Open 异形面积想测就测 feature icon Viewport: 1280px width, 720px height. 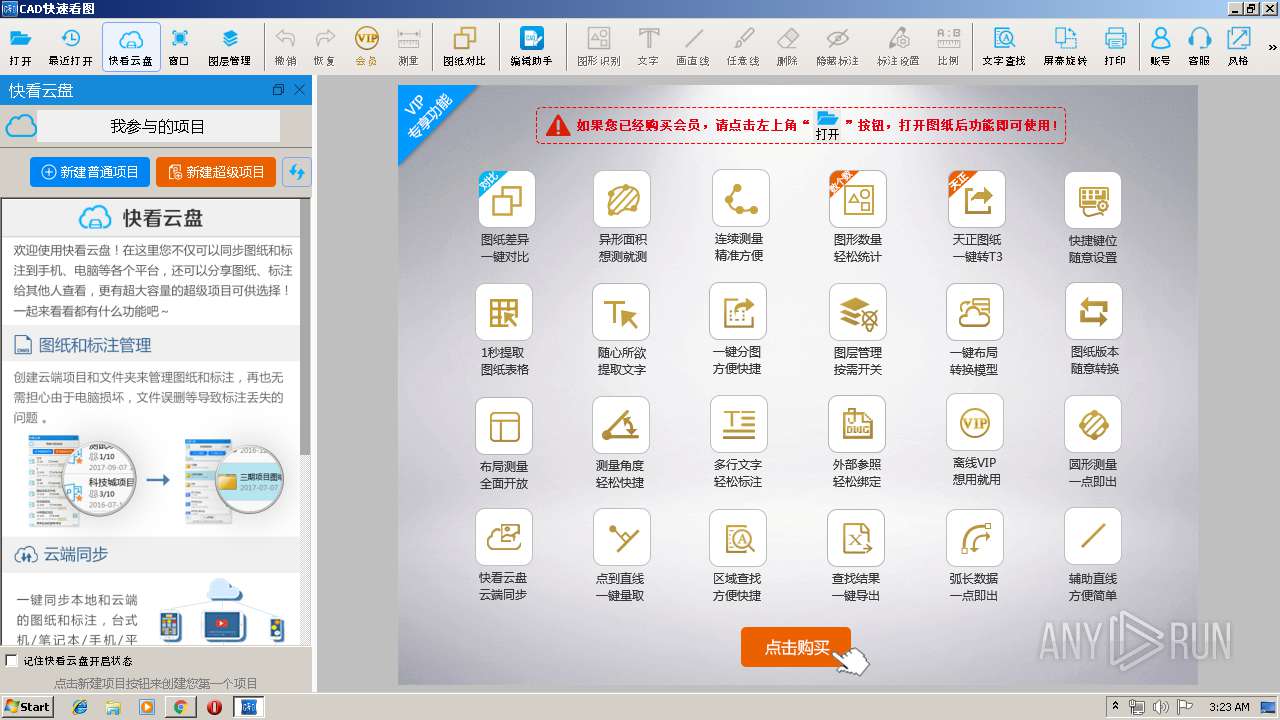point(622,199)
